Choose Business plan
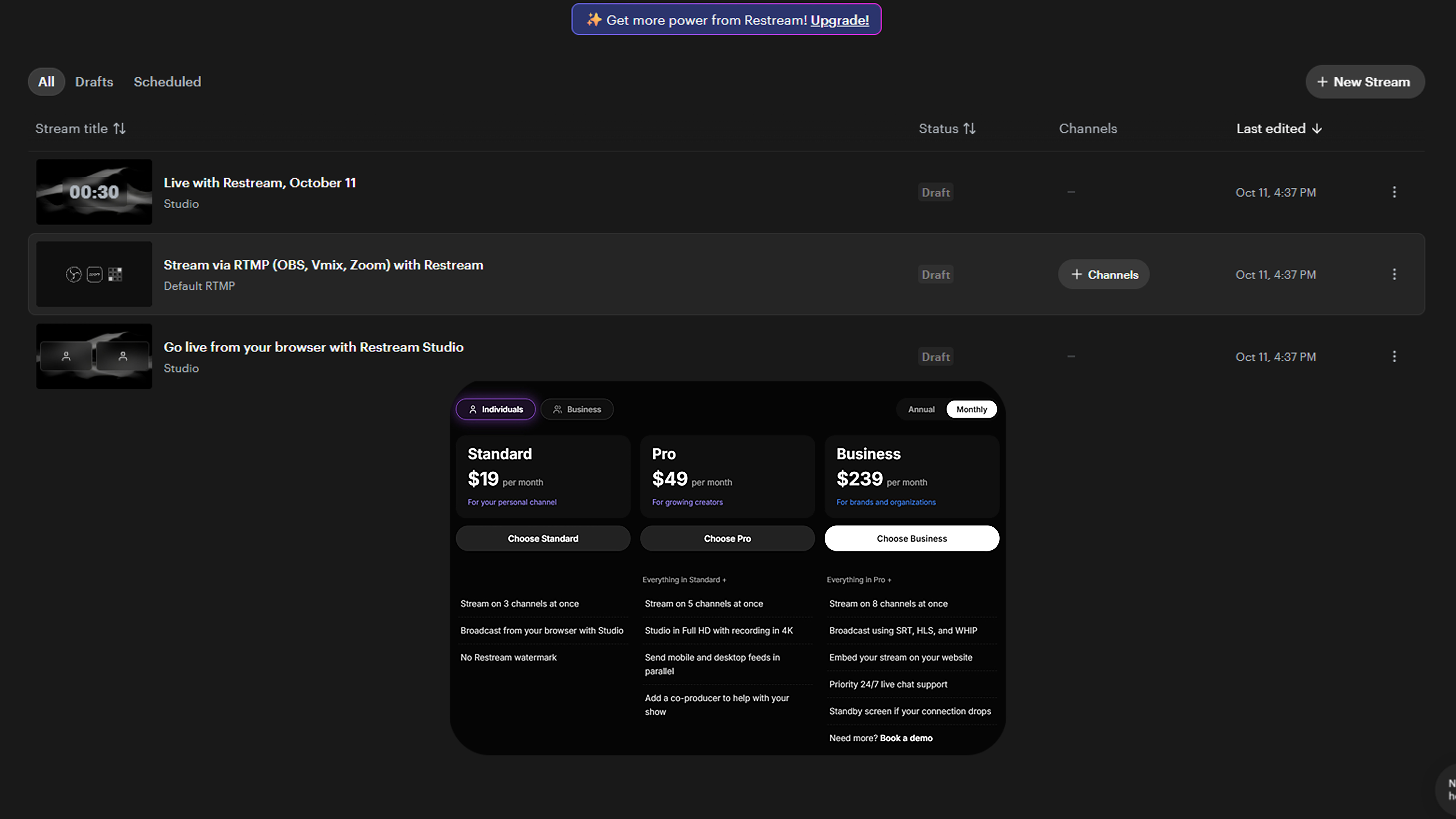This screenshot has width=1456, height=819. coord(912,539)
